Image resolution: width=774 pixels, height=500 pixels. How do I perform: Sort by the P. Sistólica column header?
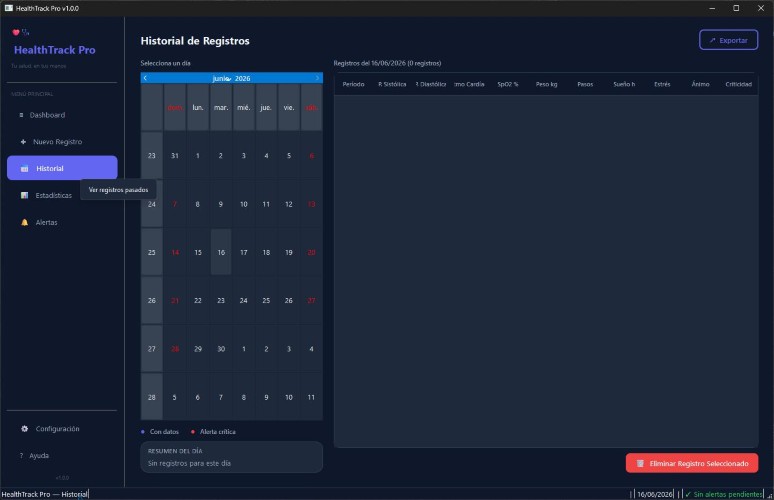[392, 84]
